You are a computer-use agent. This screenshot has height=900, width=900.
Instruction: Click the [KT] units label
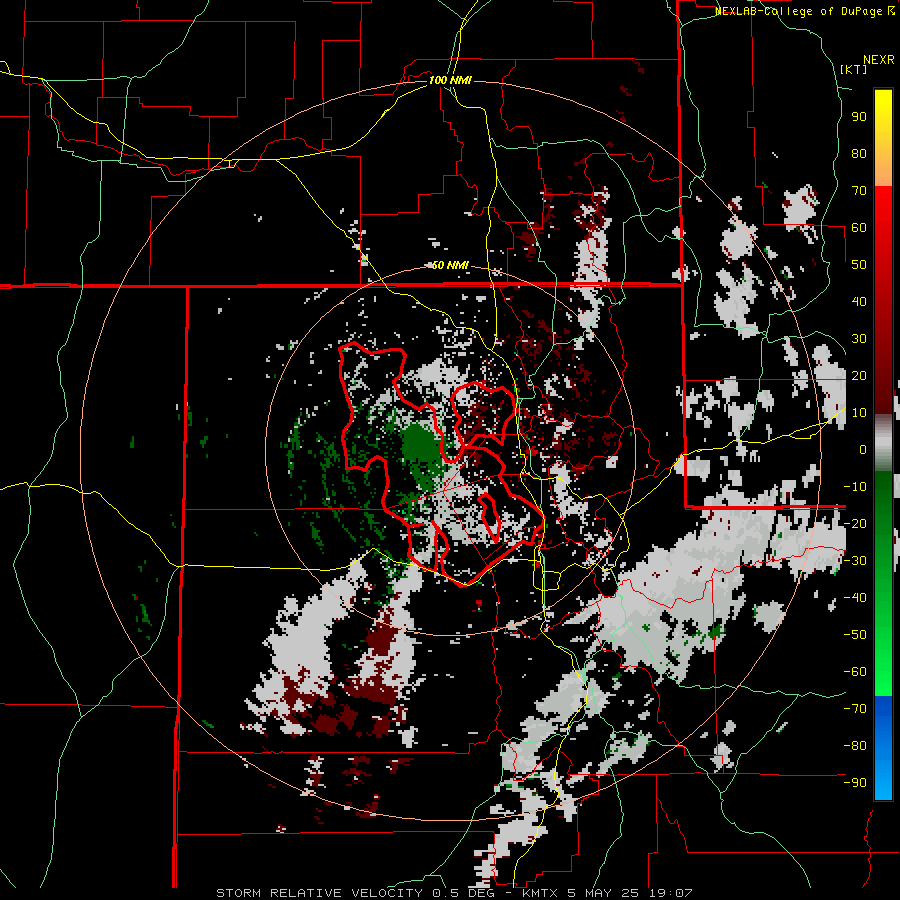click(x=854, y=69)
